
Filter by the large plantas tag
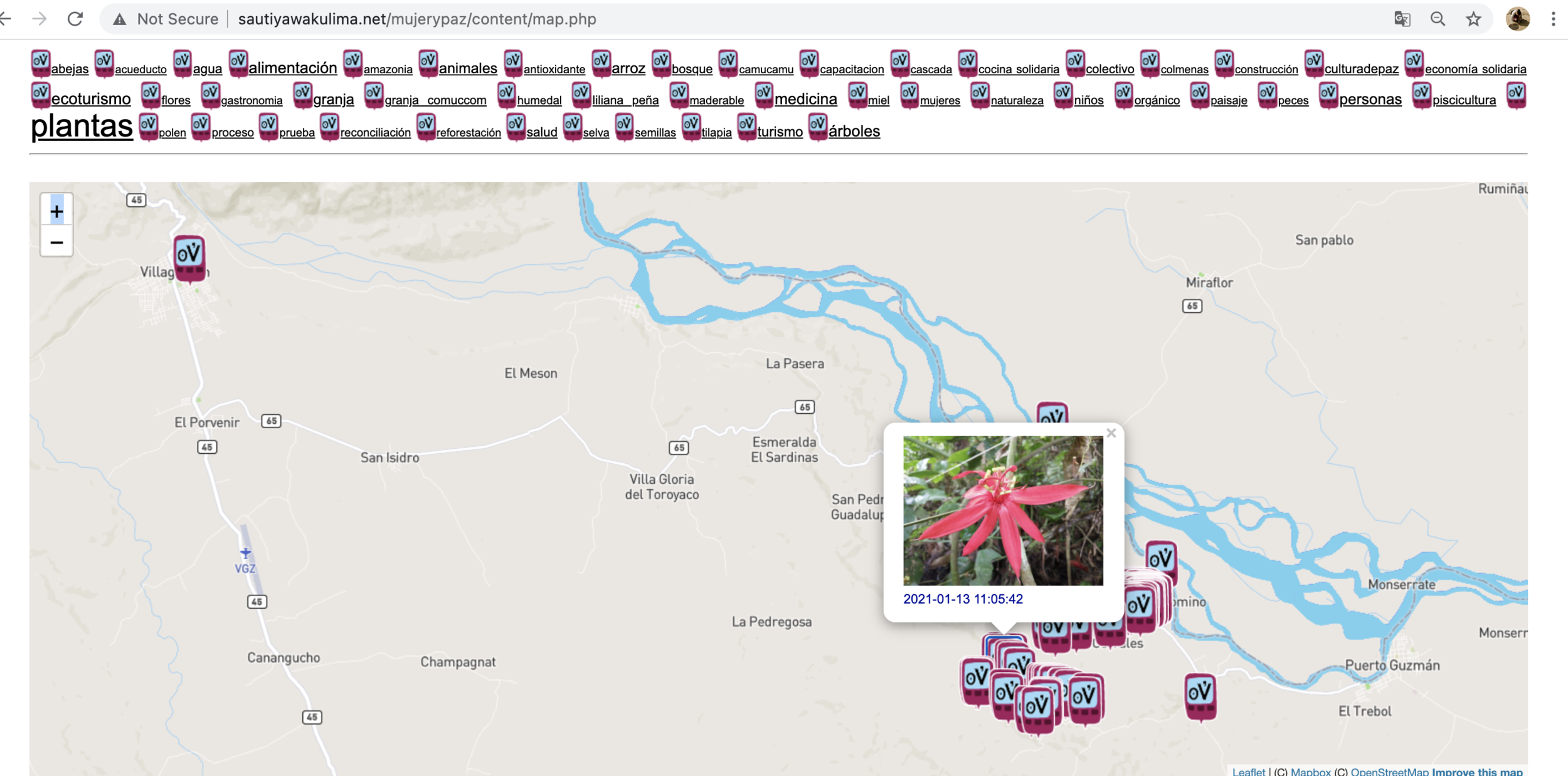pyautogui.click(x=82, y=127)
